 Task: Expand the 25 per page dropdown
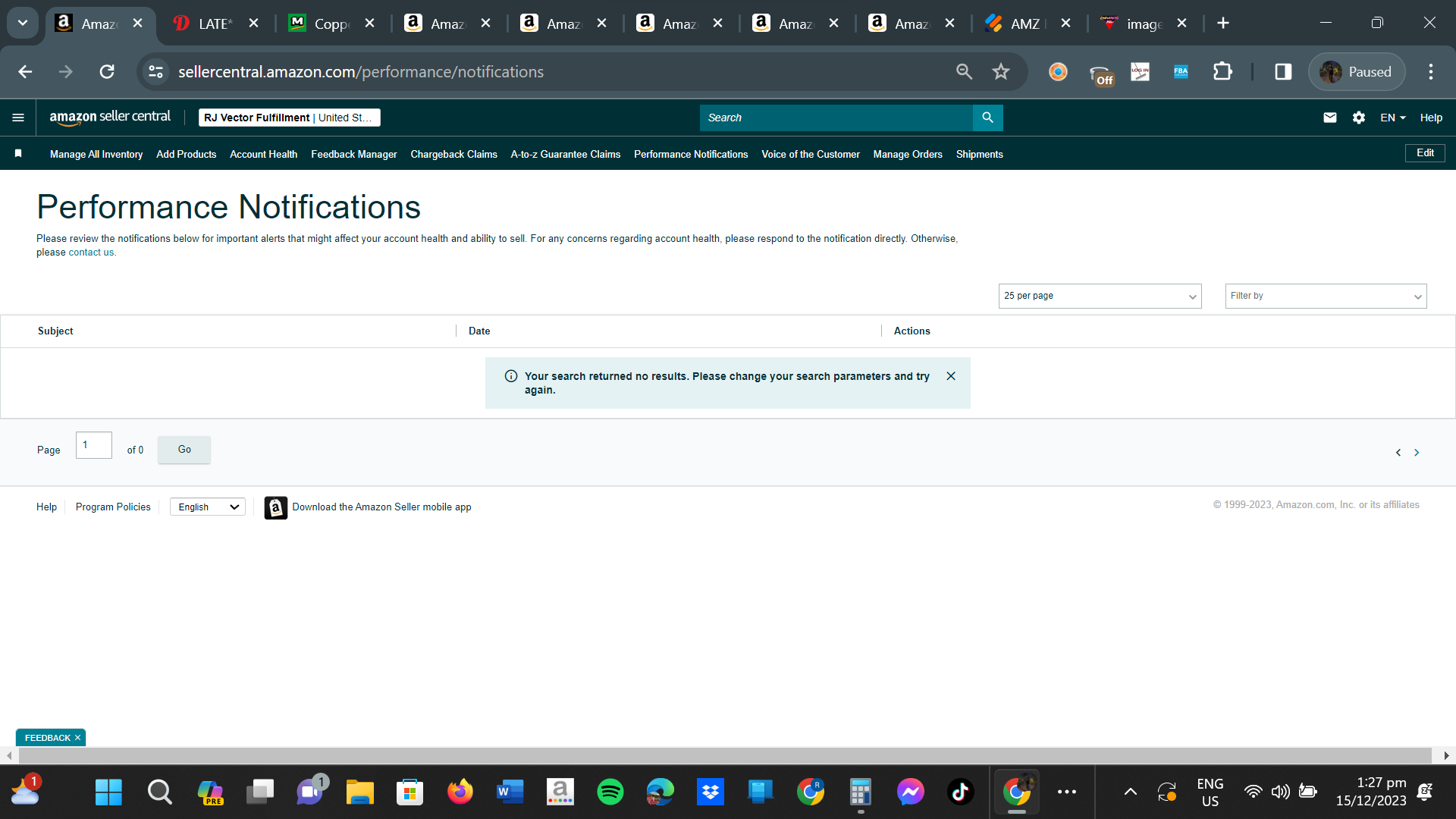[1100, 296]
